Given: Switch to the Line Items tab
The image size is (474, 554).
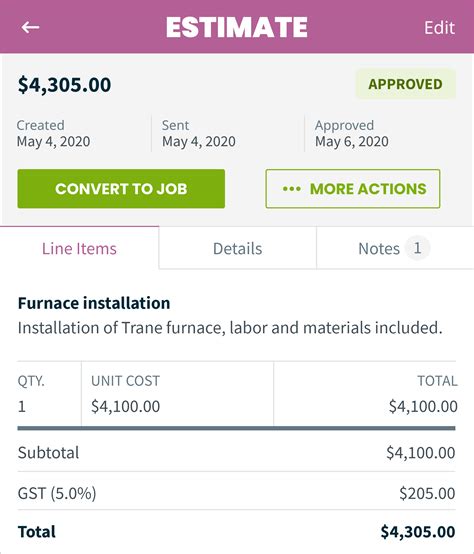Looking at the screenshot, I should click(x=79, y=248).
